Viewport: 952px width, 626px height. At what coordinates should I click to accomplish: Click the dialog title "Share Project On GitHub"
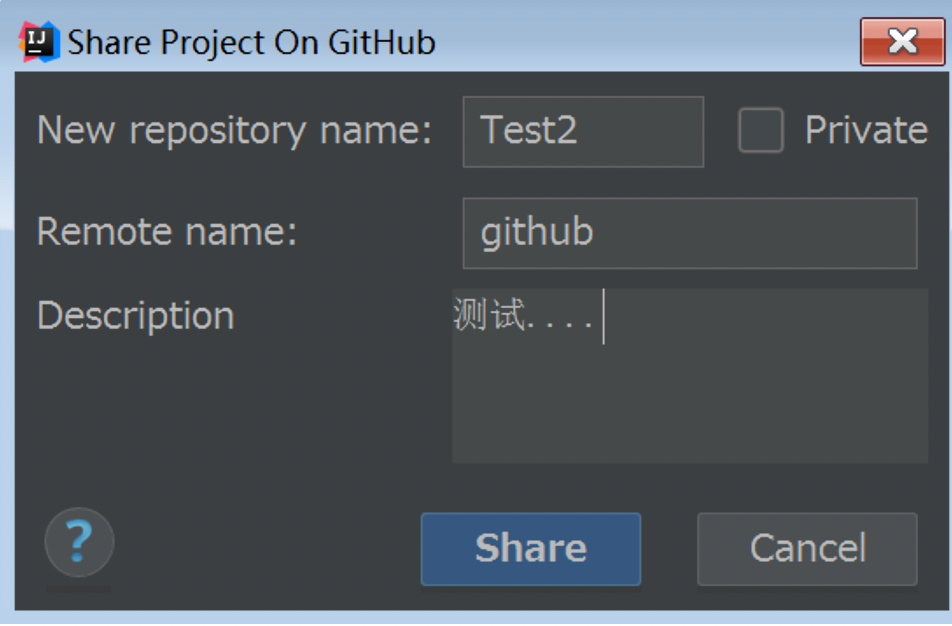pyautogui.click(x=251, y=43)
